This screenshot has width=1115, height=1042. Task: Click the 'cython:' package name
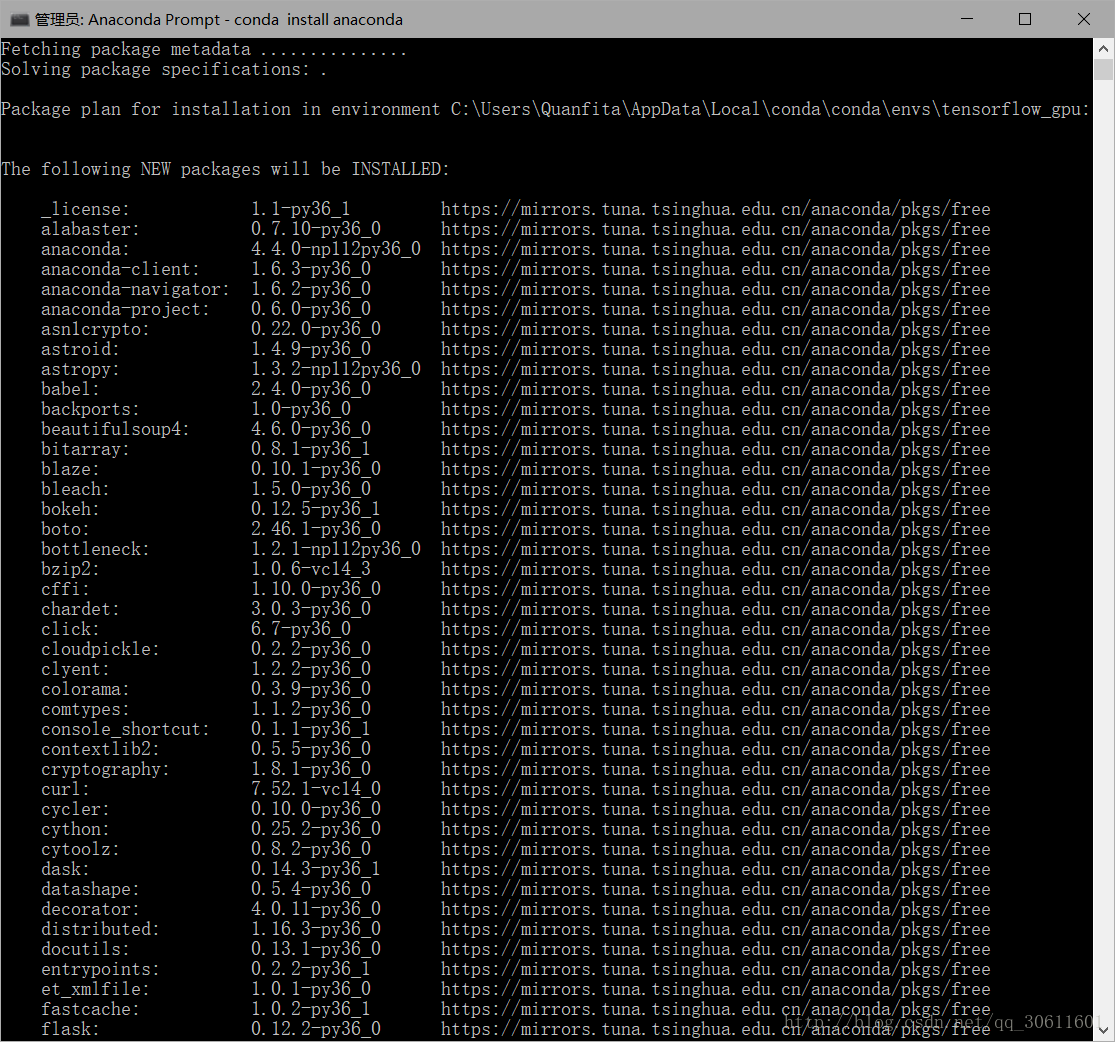75,829
